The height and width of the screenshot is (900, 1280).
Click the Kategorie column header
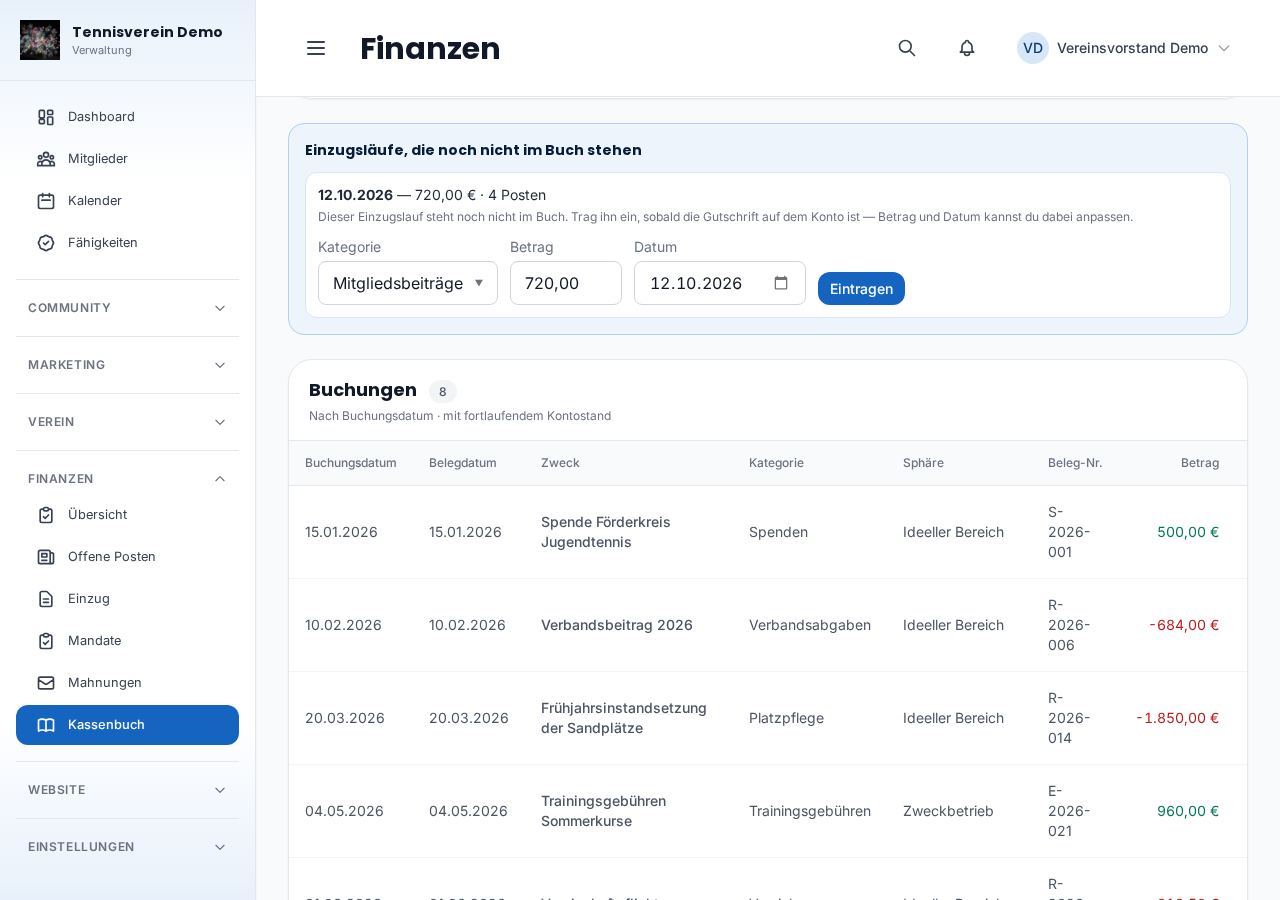[776, 463]
